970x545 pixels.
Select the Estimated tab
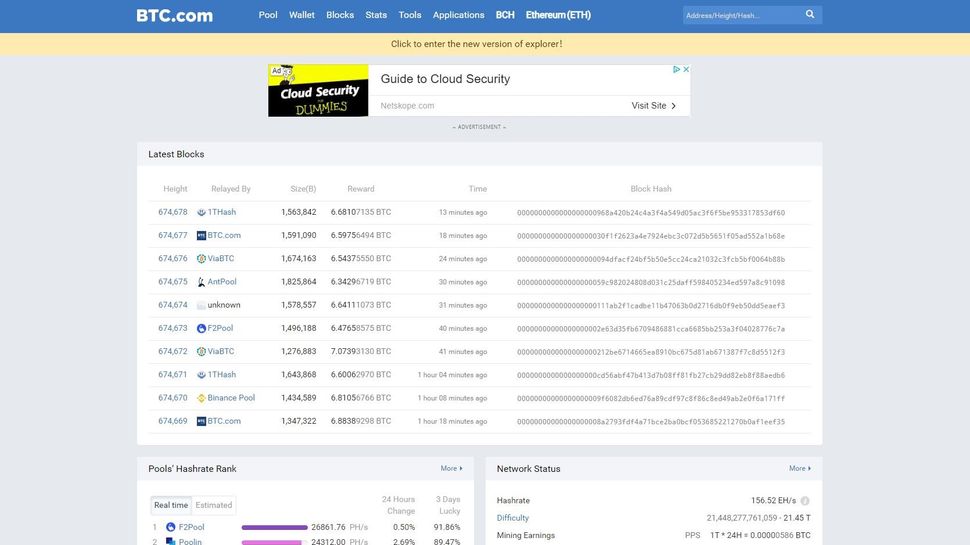point(214,505)
